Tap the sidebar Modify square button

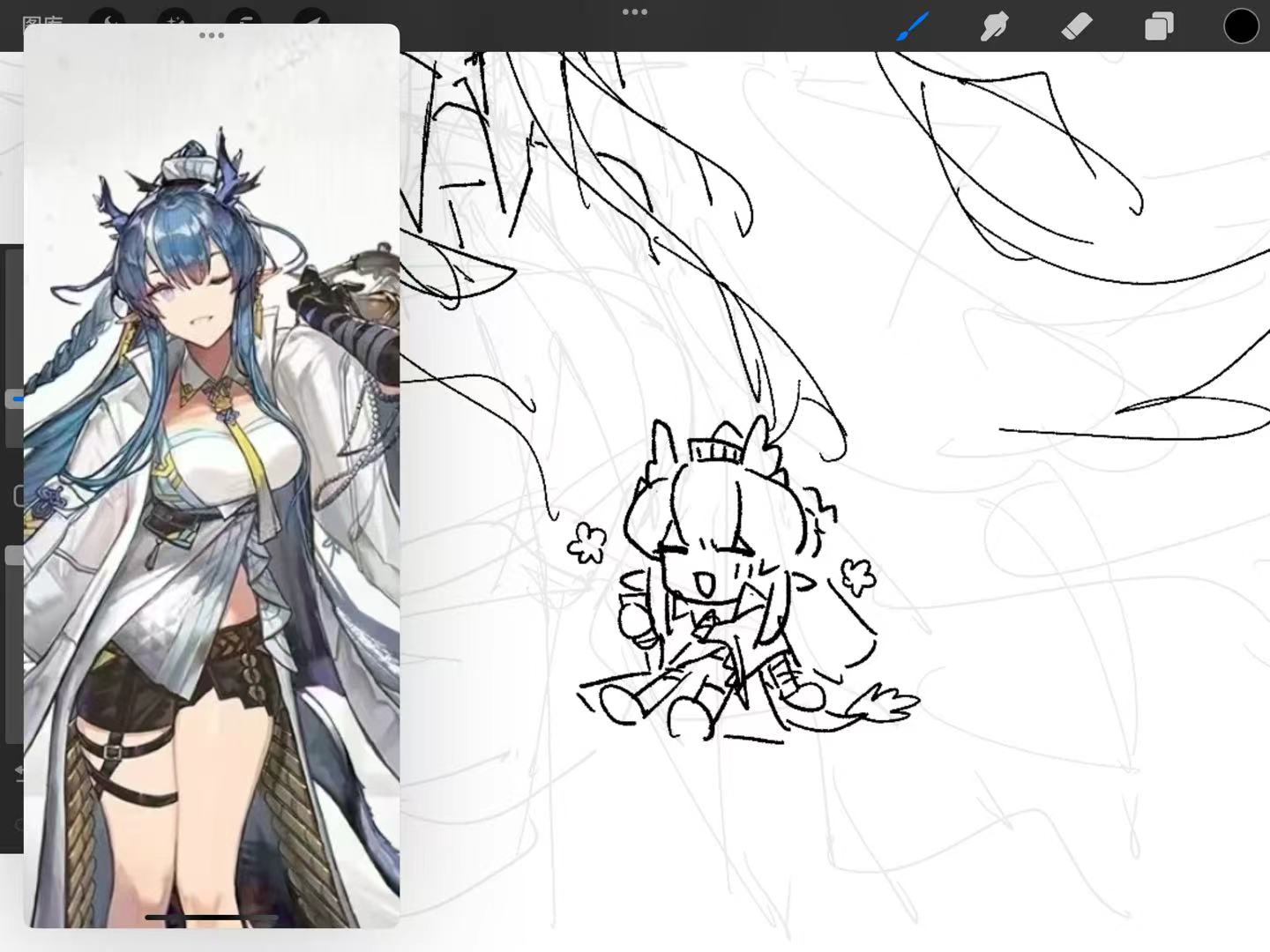point(18,495)
